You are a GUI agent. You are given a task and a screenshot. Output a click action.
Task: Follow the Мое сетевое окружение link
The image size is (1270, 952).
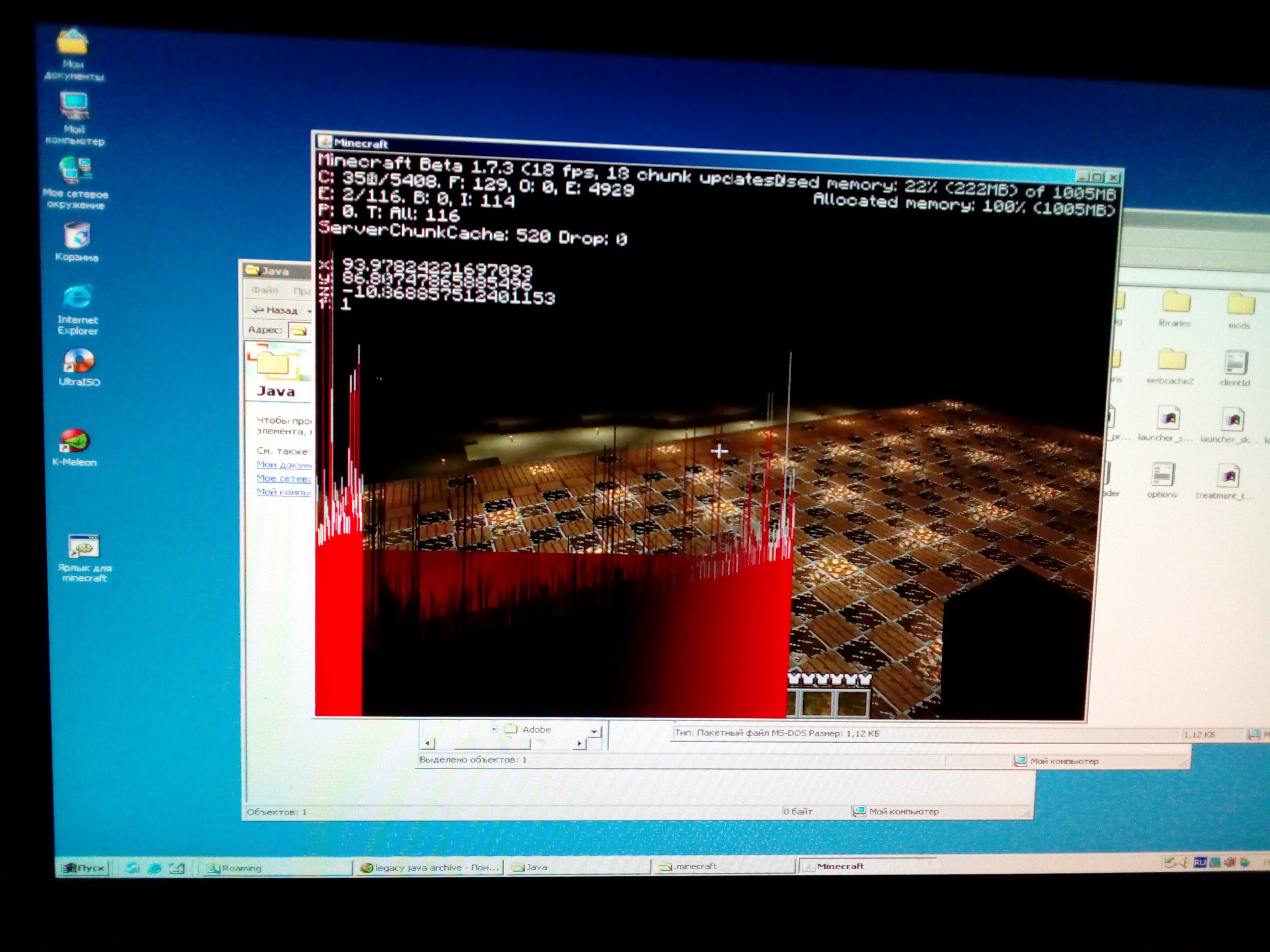[284, 478]
